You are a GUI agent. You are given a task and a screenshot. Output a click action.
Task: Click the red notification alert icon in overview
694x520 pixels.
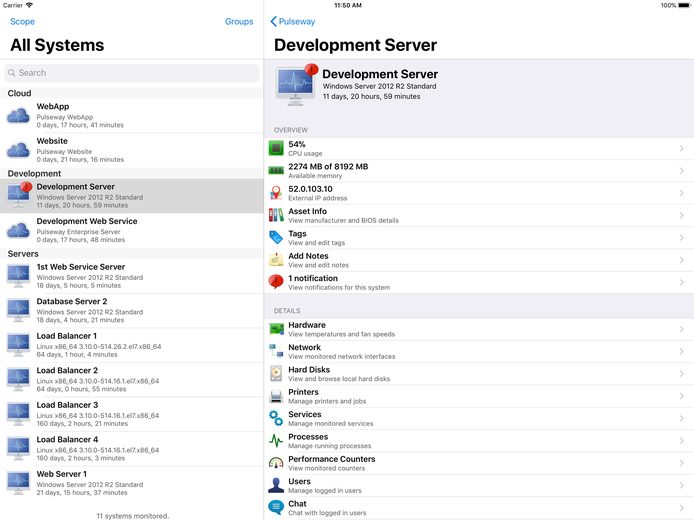(x=276, y=282)
